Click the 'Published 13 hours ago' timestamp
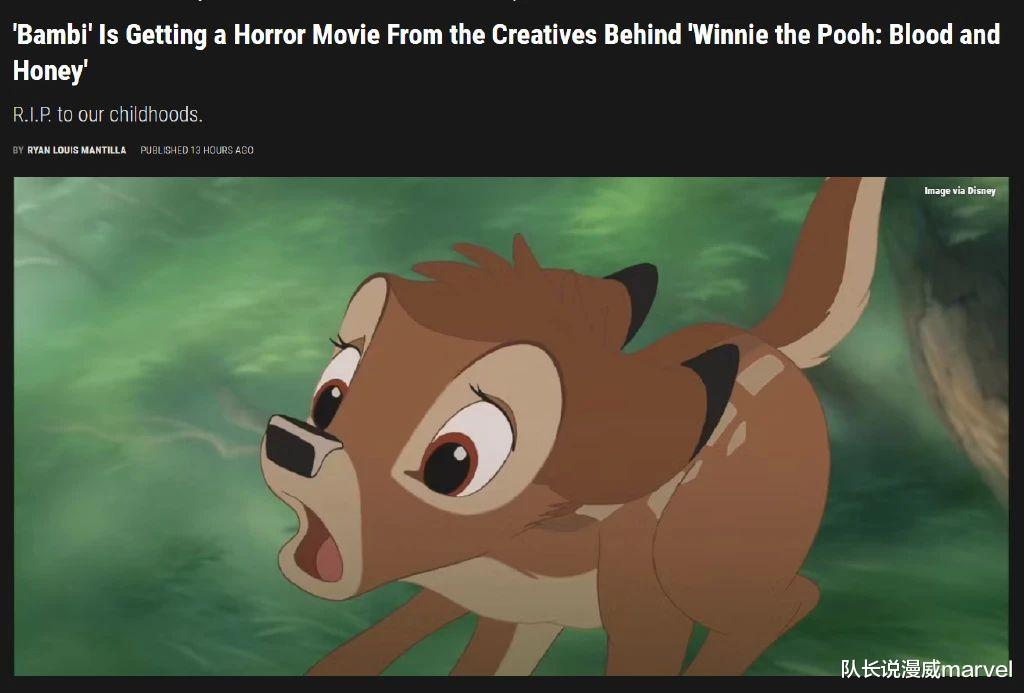The height and width of the screenshot is (693, 1024). point(197,150)
